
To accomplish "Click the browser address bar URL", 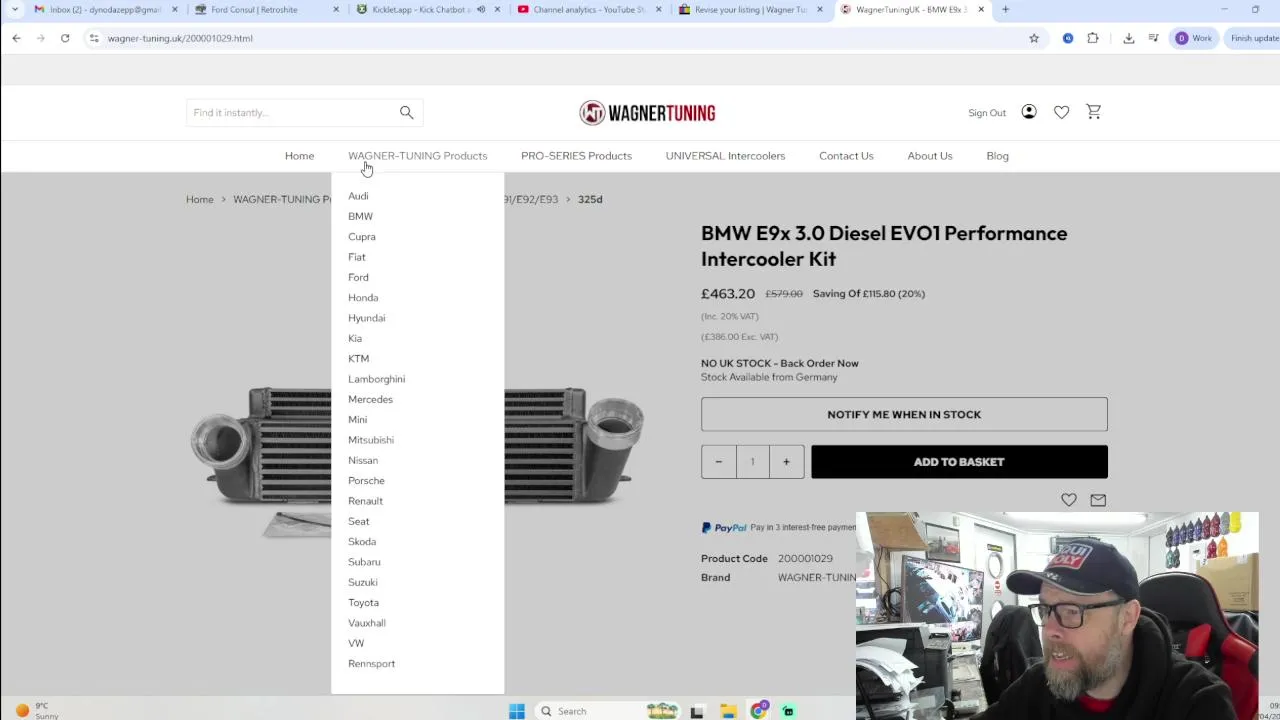I will point(180,38).
